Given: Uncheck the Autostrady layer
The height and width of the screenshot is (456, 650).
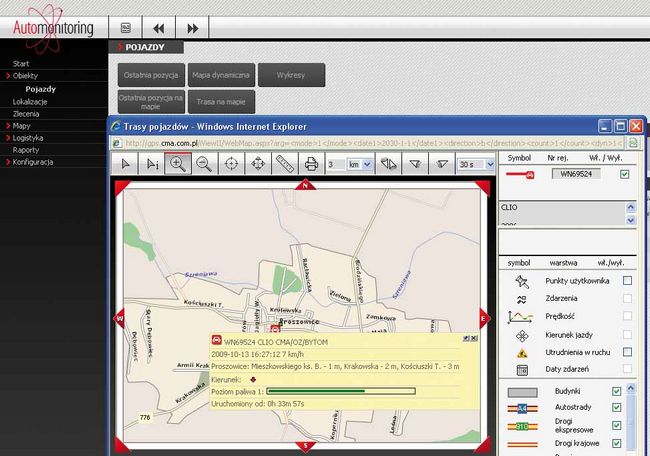Looking at the screenshot, I should (x=615, y=408).
